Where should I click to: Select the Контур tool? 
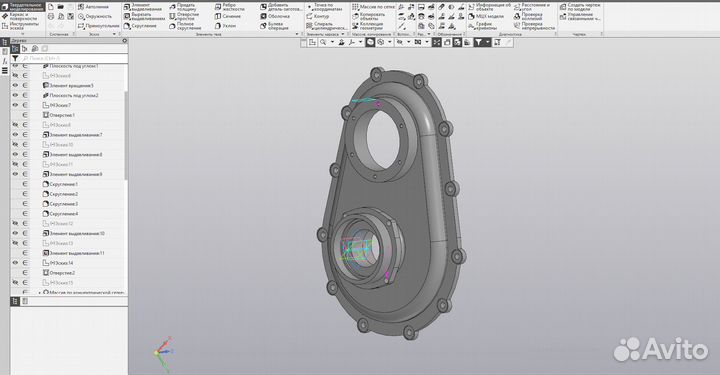click(x=317, y=16)
